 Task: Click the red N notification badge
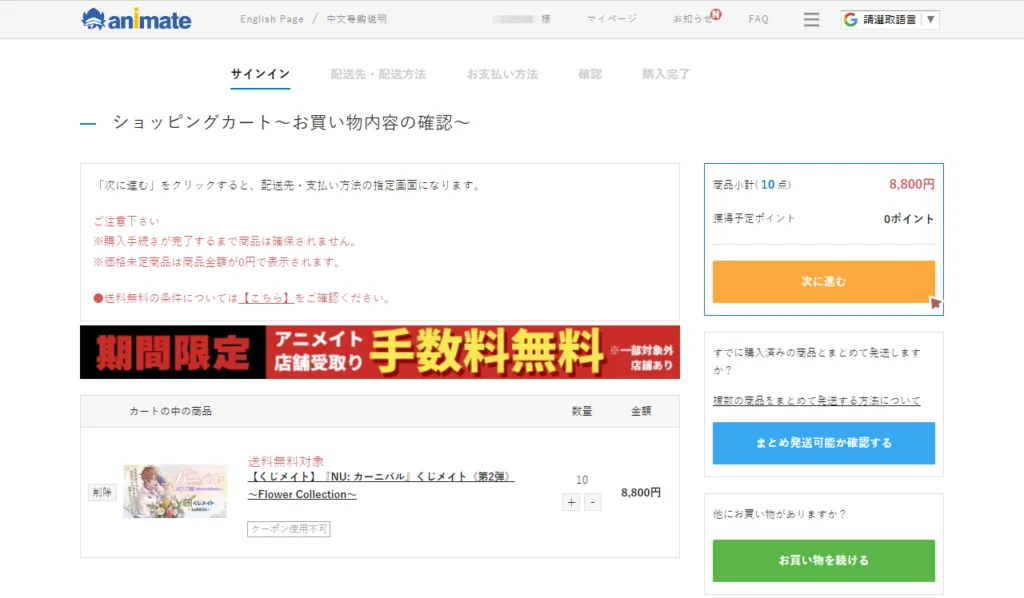[716, 14]
